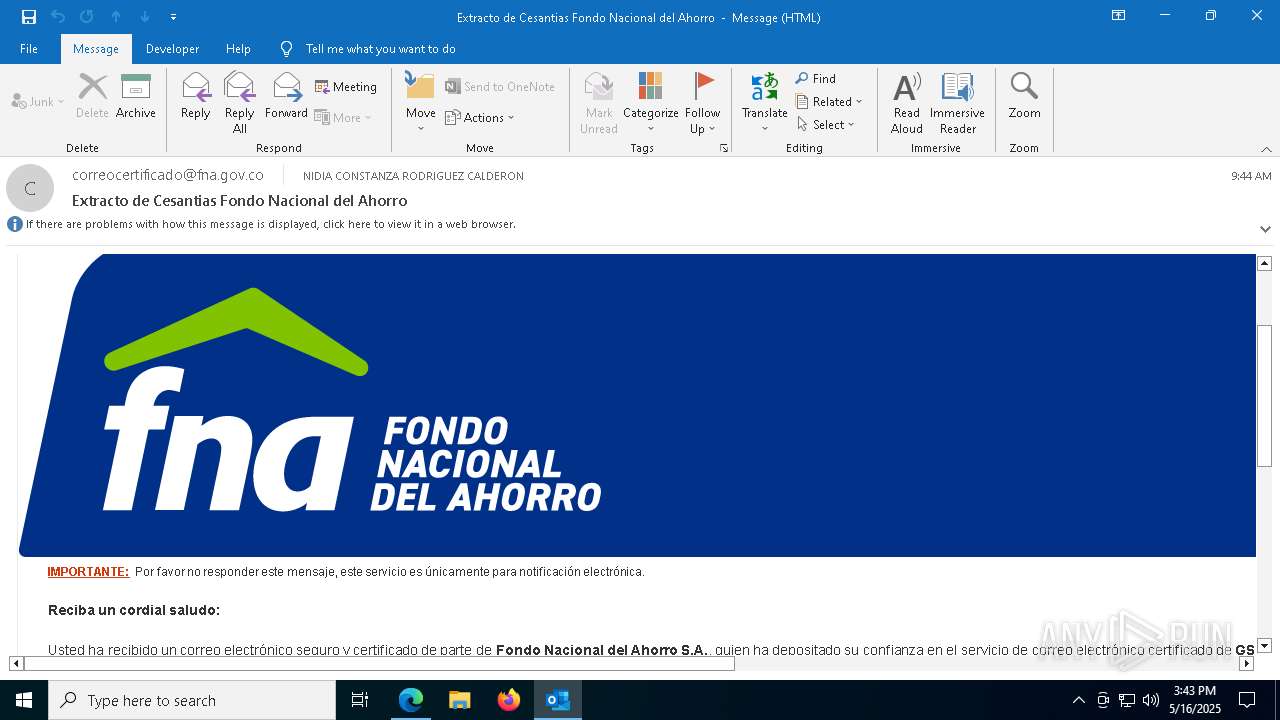The height and width of the screenshot is (720, 1280).
Task: Switch to the Message tab
Action: click(x=96, y=48)
